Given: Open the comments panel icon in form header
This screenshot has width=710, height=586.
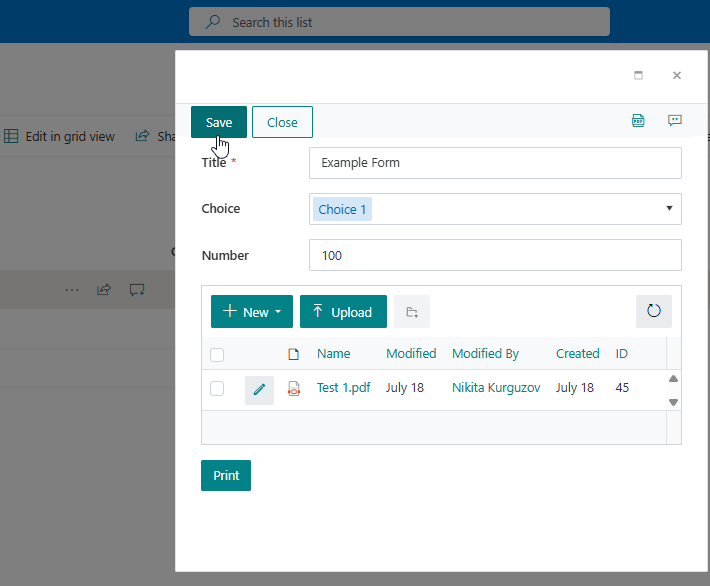Looking at the screenshot, I should click(675, 121).
